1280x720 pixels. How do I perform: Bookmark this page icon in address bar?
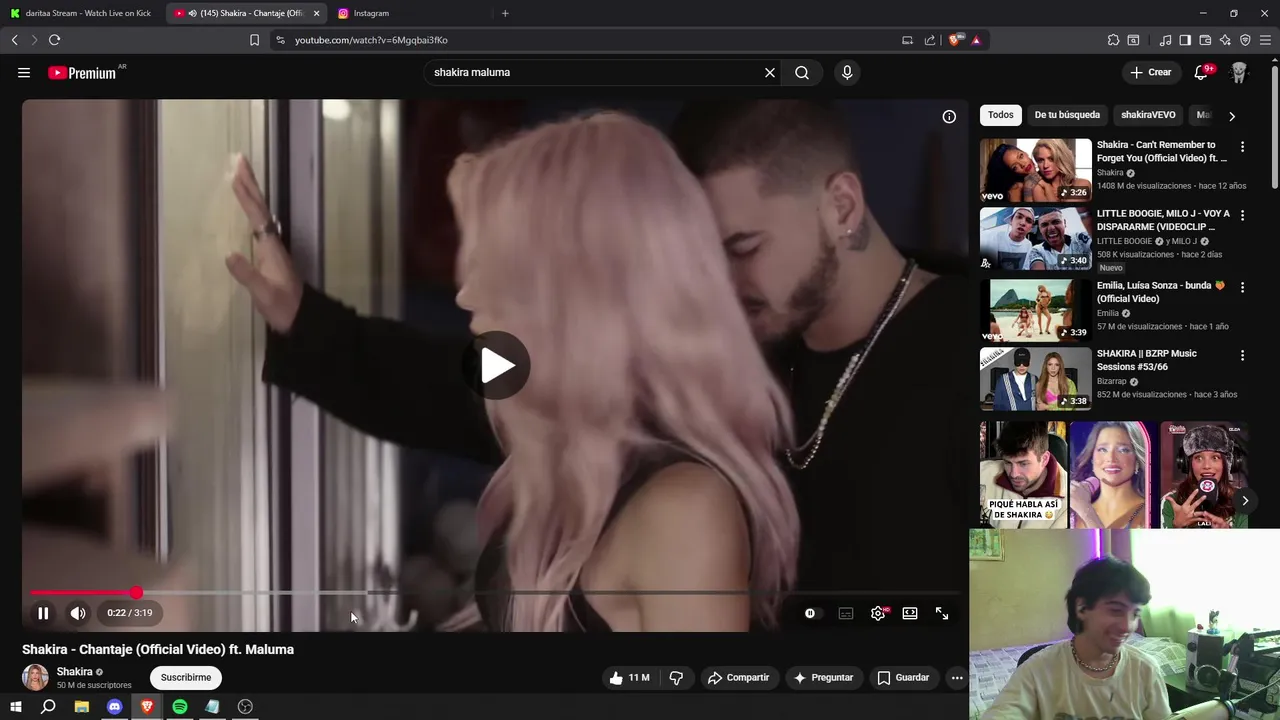point(254,40)
